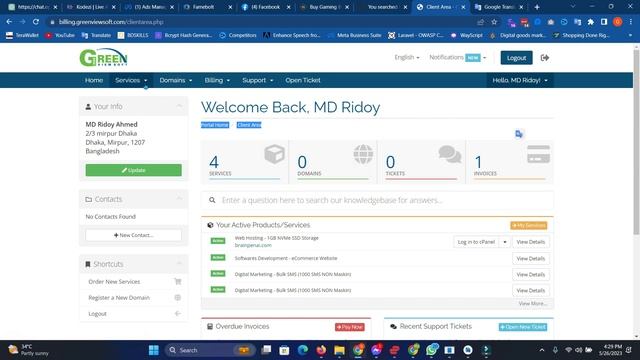Screen dimensions: 640x360
Task: Click the Greenviewsoft logo
Action: 103,58
